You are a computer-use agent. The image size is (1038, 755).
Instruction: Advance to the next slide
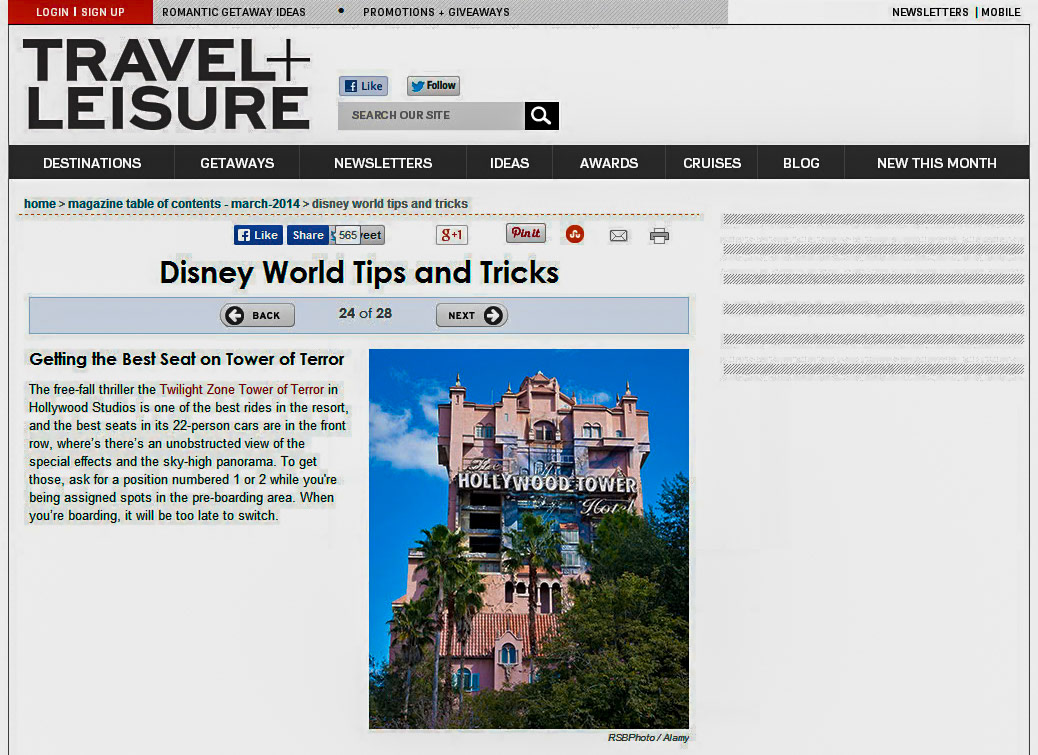pyautogui.click(x=472, y=315)
